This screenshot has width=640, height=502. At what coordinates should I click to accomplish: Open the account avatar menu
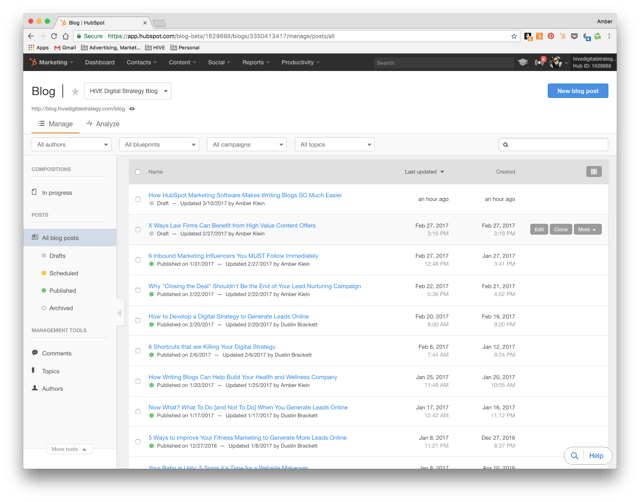(556, 62)
